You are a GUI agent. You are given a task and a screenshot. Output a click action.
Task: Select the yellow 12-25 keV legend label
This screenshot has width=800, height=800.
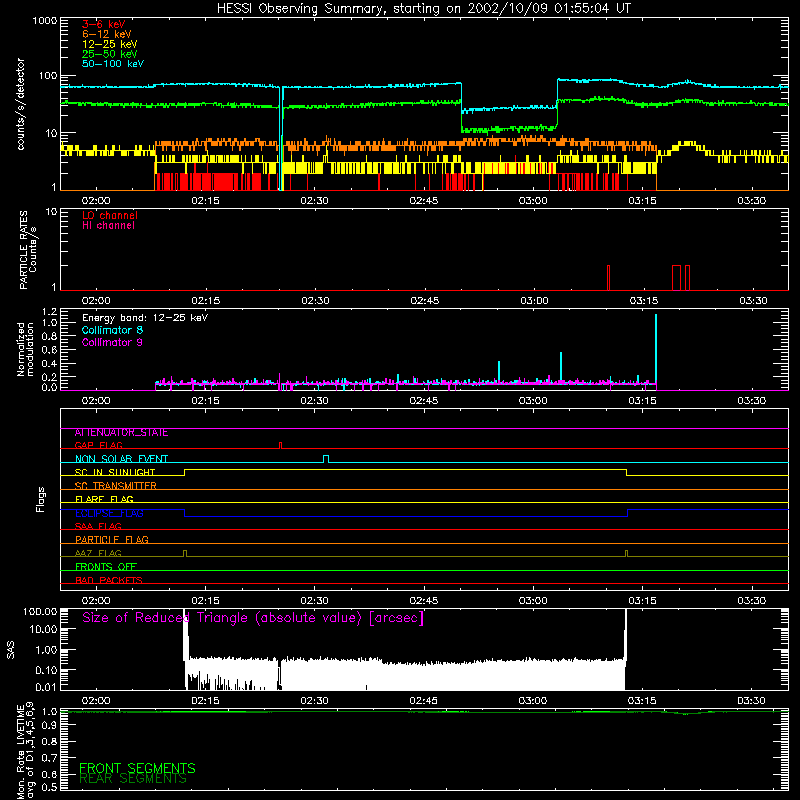[110, 44]
